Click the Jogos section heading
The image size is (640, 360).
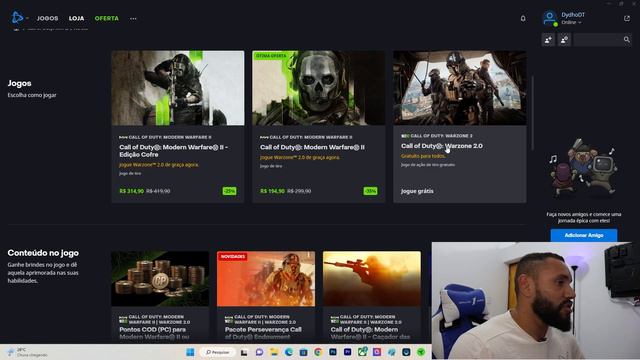tap(19, 83)
